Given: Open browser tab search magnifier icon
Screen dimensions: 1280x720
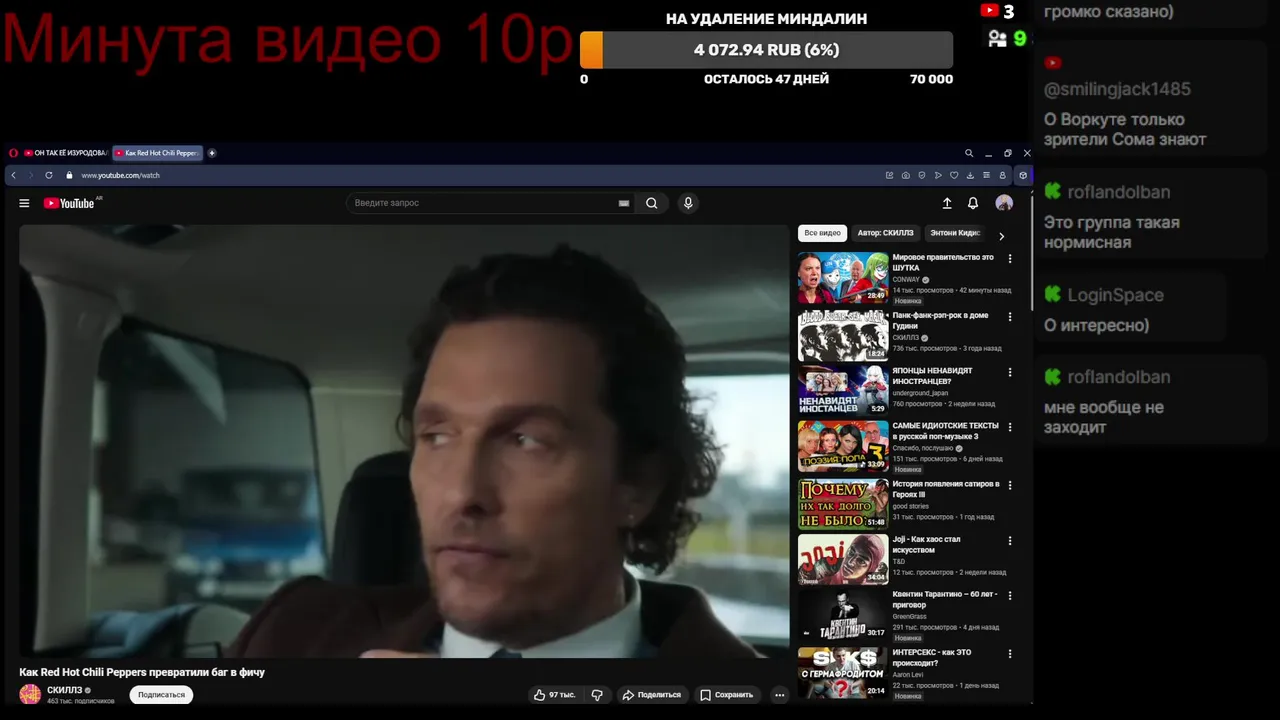Looking at the screenshot, I should click(x=969, y=153).
